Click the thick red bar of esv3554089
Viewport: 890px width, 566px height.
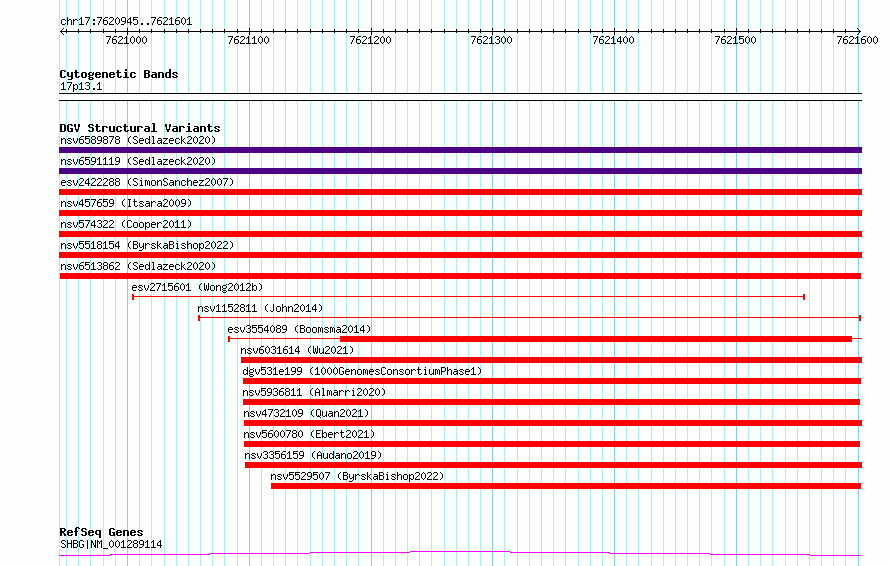596,339
